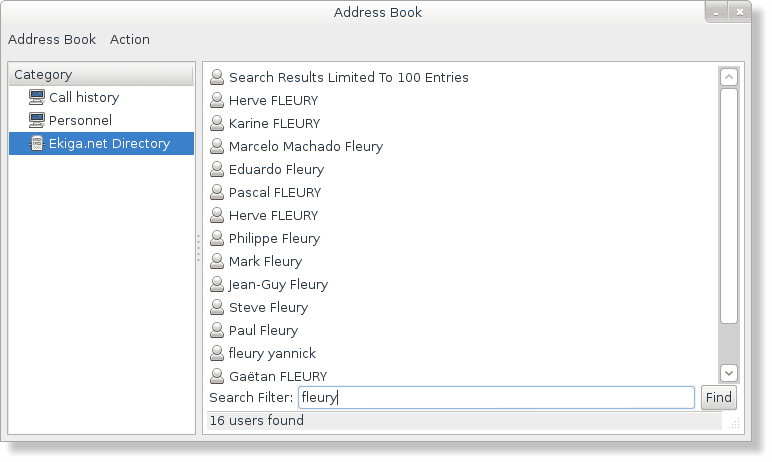Click the scrollbar up arrow
Image resolution: width=772 pixels, height=462 pixels.
(729, 77)
